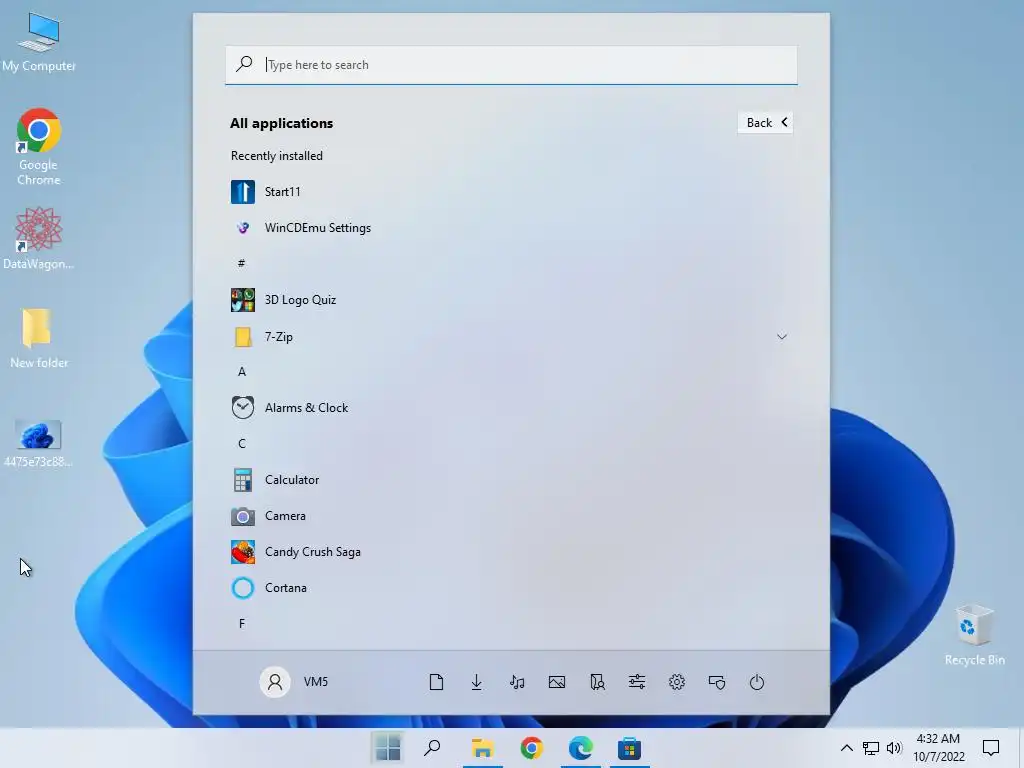Jump to letter section F
The height and width of the screenshot is (768, 1024).
(242, 624)
